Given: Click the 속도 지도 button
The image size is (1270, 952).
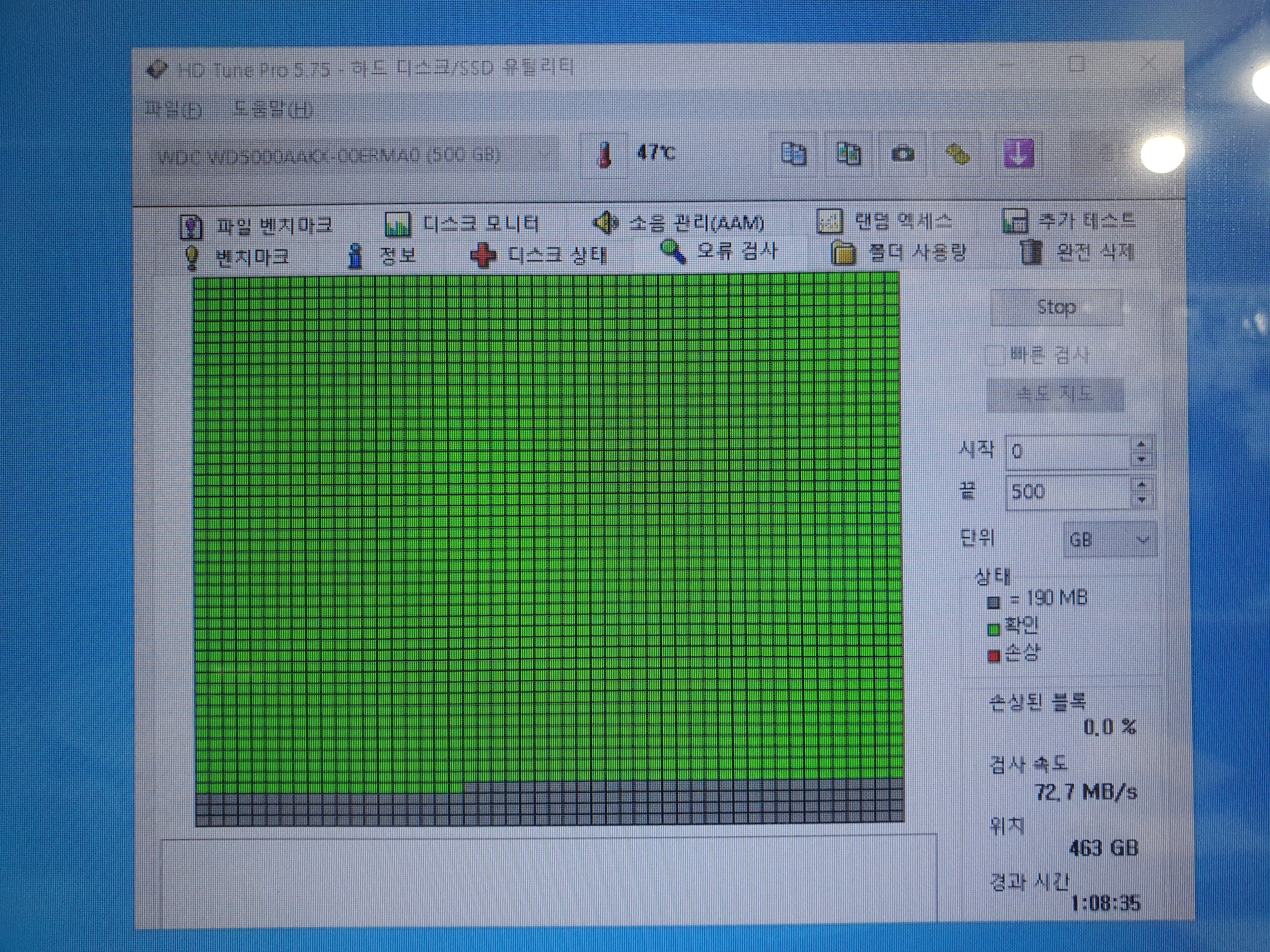Looking at the screenshot, I should pyautogui.click(x=1055, y=395).
